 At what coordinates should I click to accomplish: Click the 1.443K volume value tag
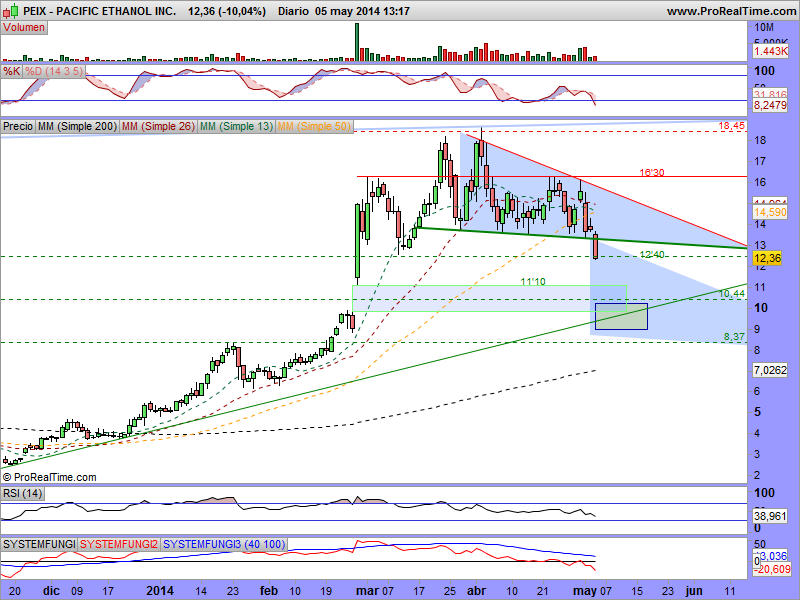point(770,51)
